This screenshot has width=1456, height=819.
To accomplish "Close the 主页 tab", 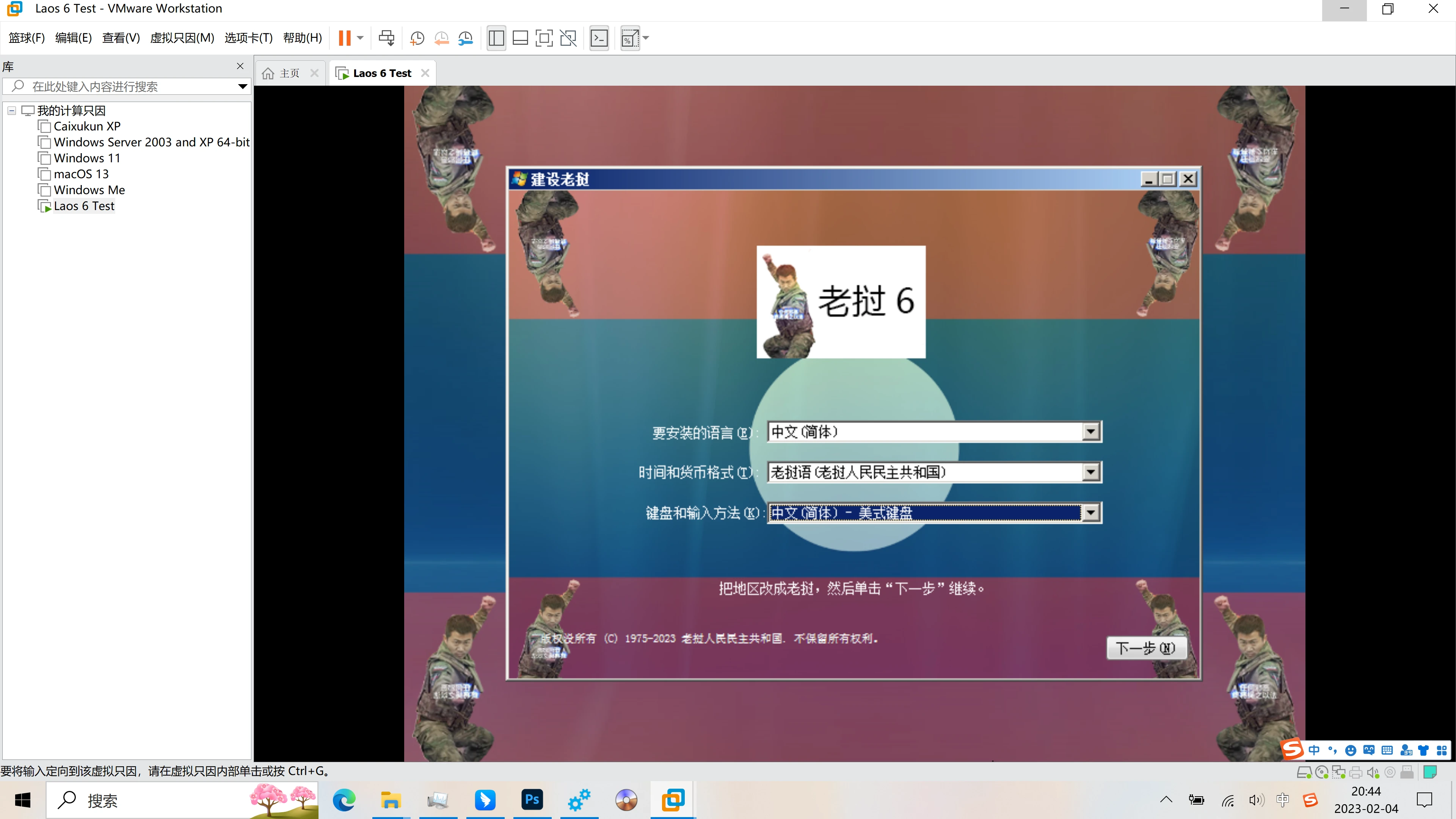I will (315, 73).
